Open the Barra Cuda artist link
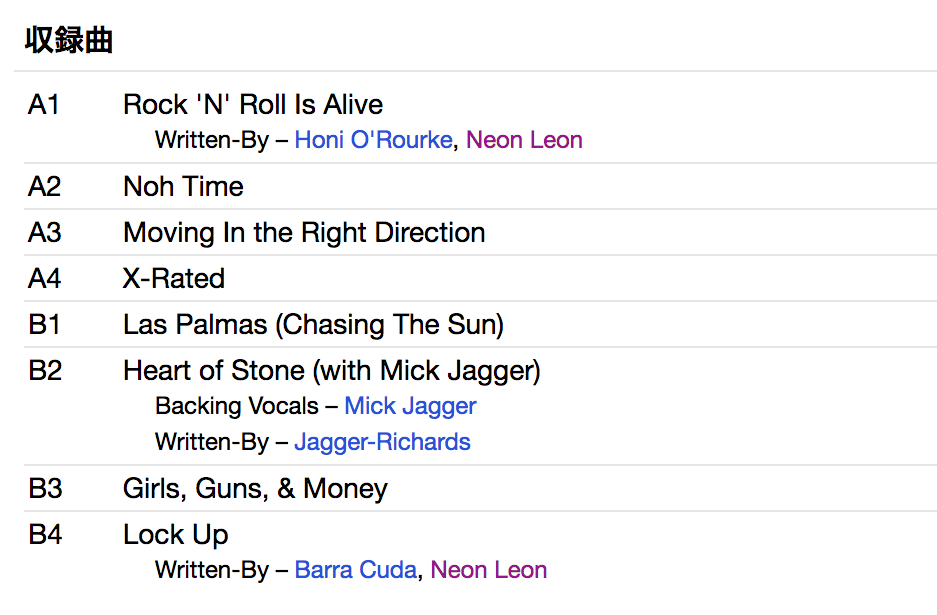 (x=355, y=570)
